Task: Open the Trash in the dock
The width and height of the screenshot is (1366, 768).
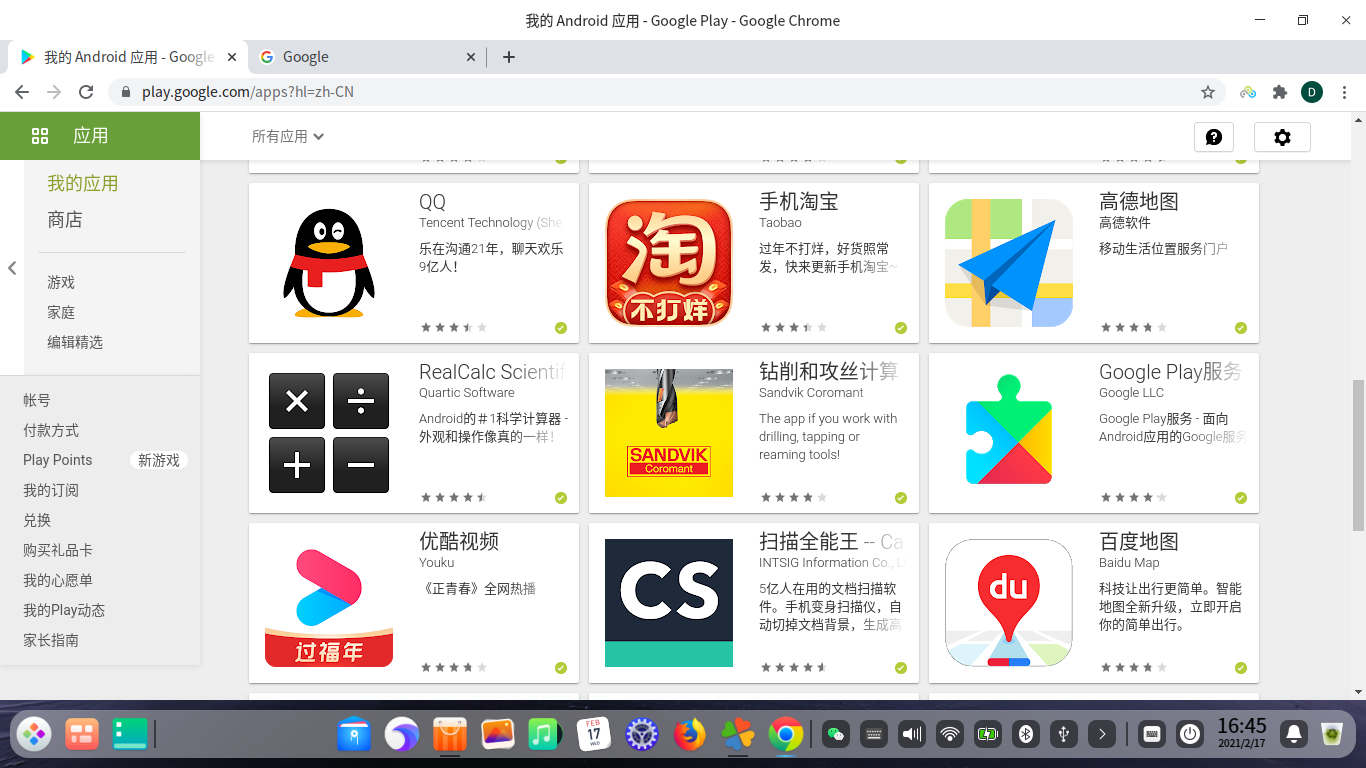Action: (x=1332, y=734)
